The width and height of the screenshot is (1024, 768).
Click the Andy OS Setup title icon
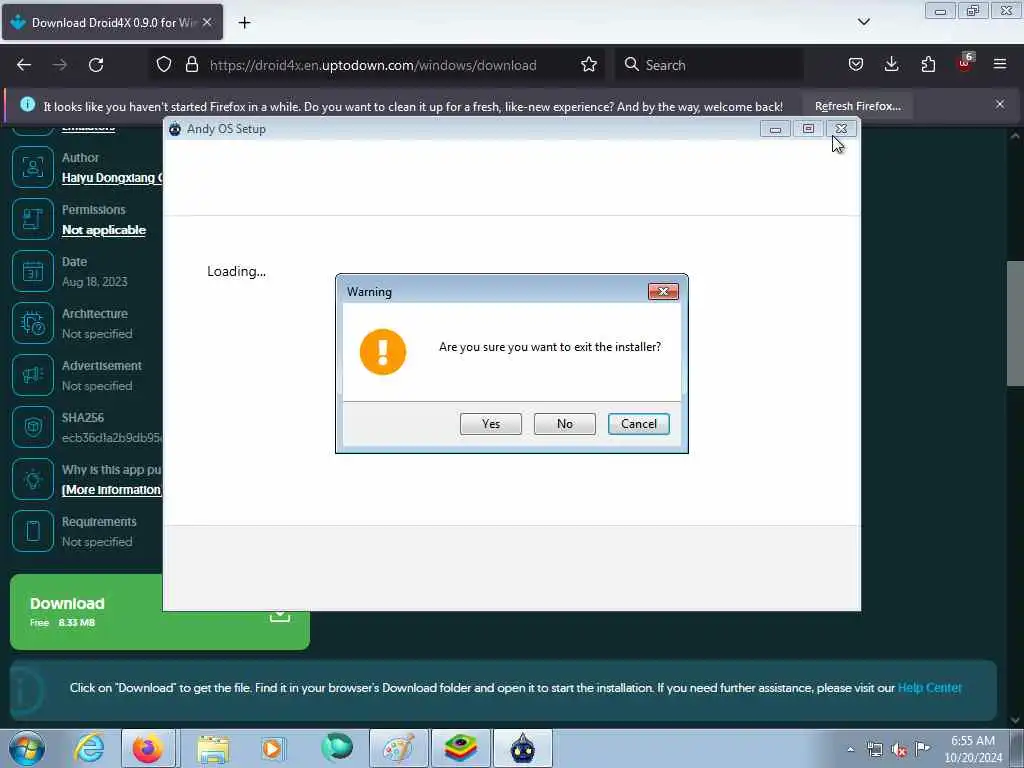click(175, 129)
